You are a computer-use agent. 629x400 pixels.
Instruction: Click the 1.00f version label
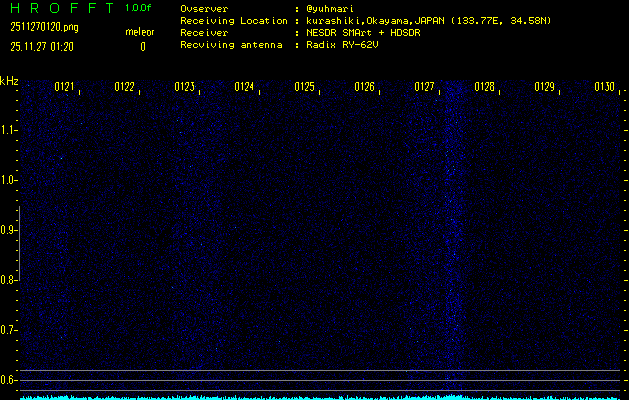click(x=139, y=8)
